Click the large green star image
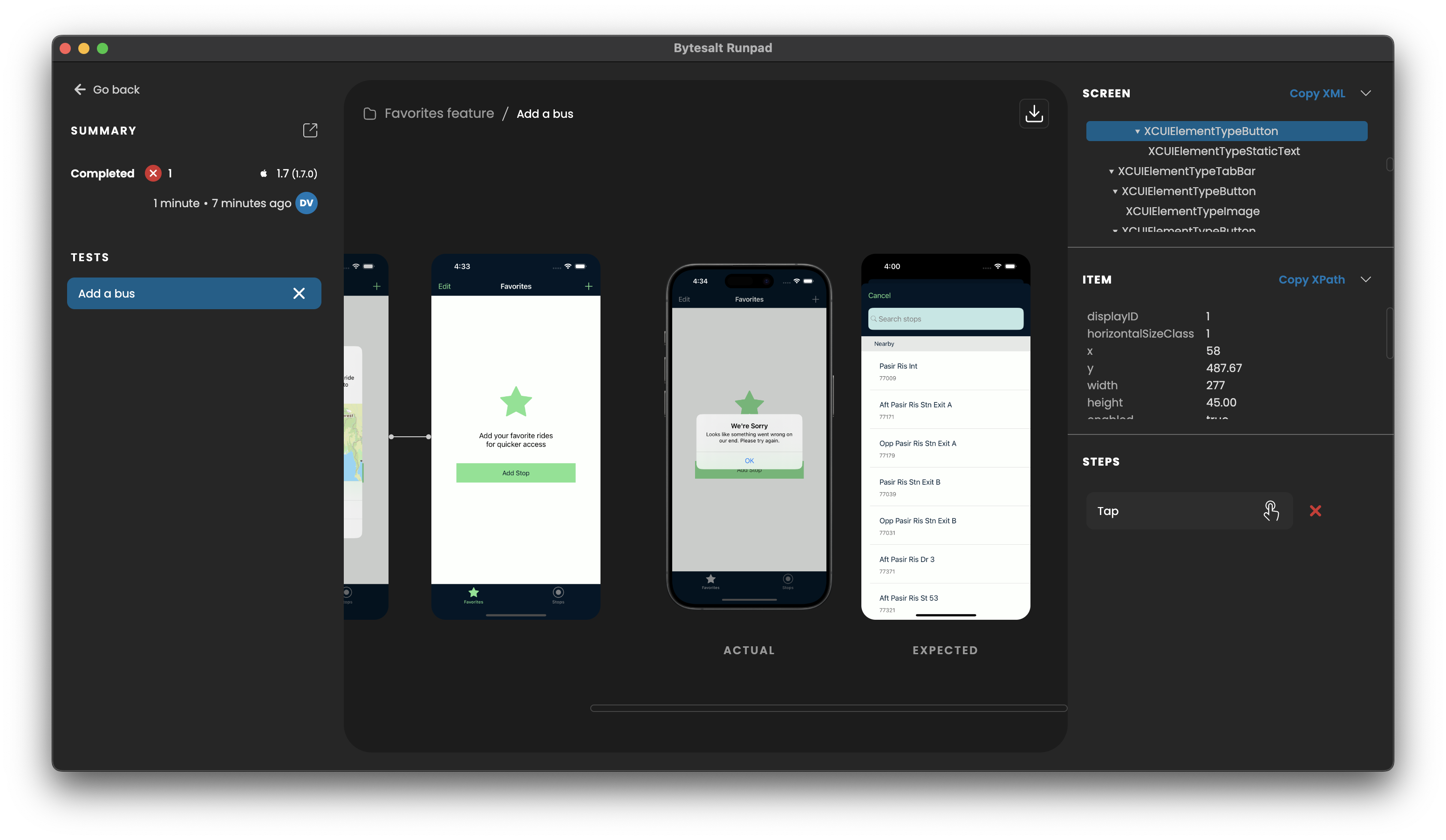1446x840 pixels. (515, 401)
